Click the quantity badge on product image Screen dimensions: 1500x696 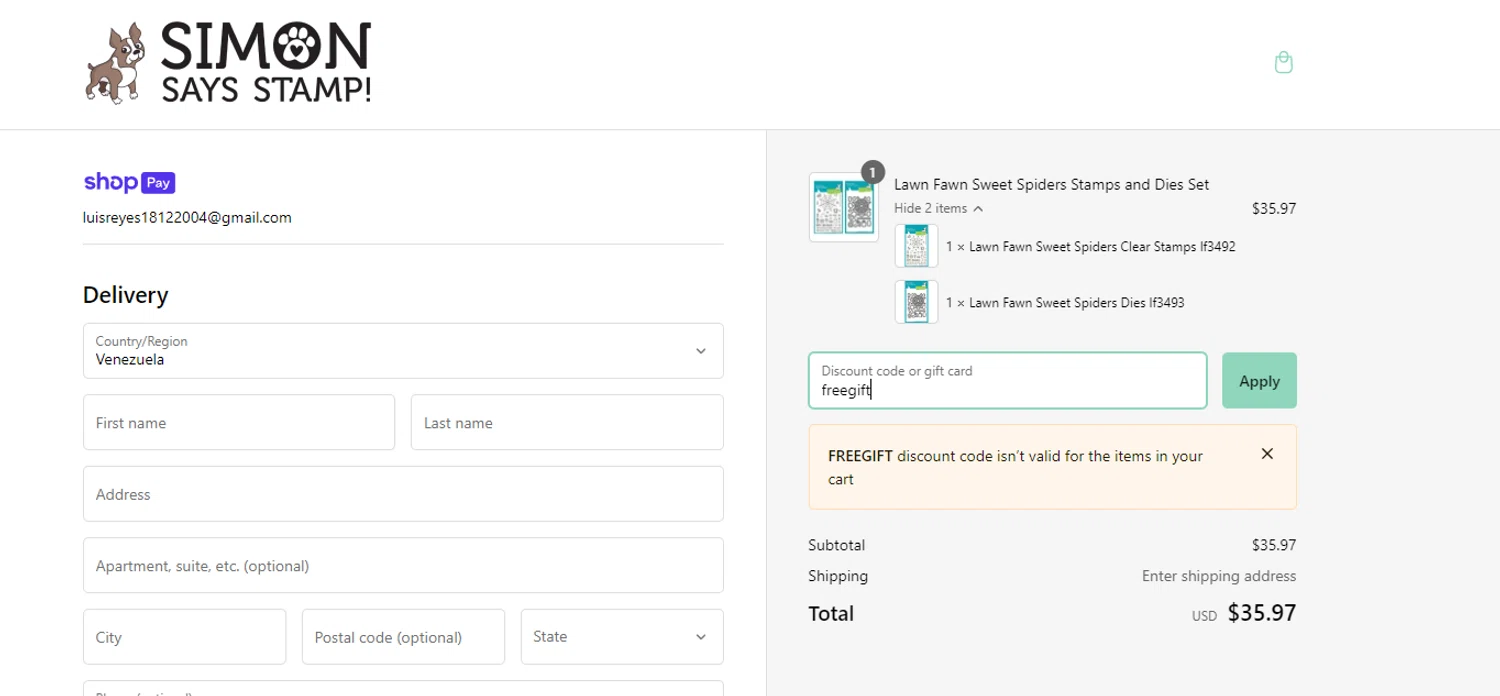(x=873, y=173)
